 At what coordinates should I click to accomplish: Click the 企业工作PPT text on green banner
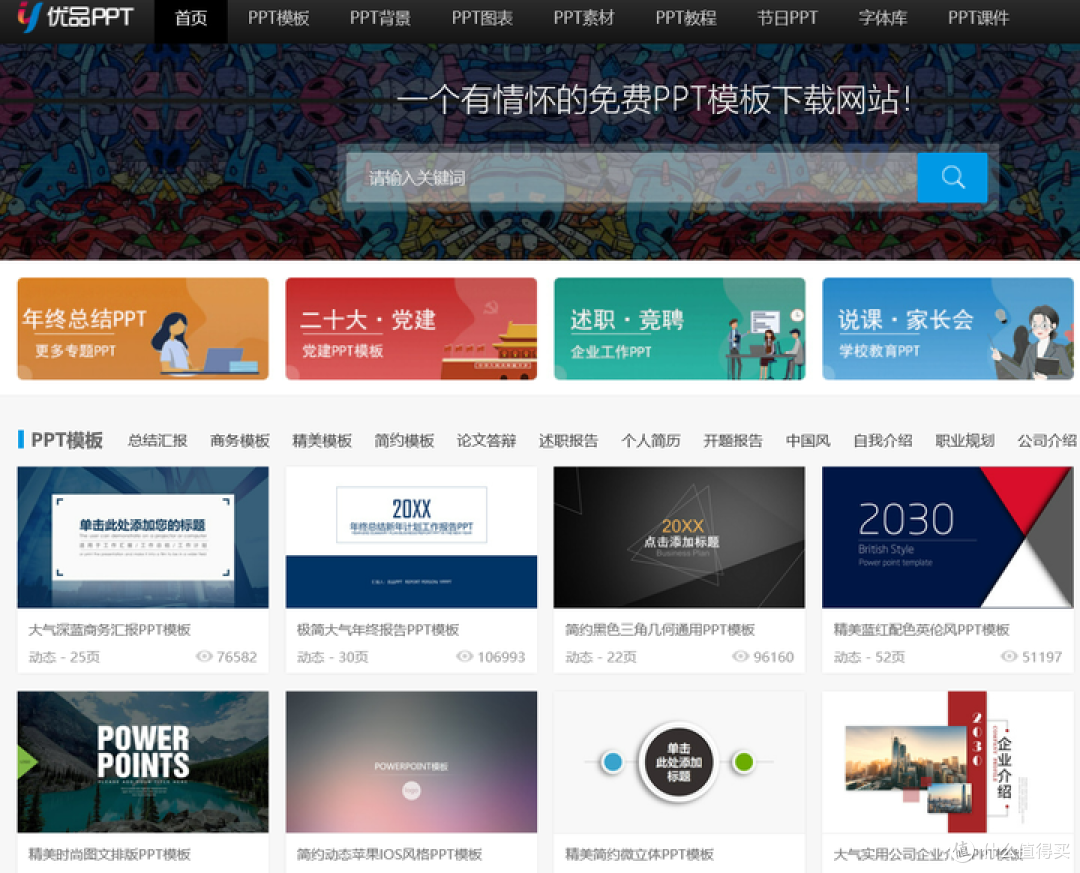point(611,352)
